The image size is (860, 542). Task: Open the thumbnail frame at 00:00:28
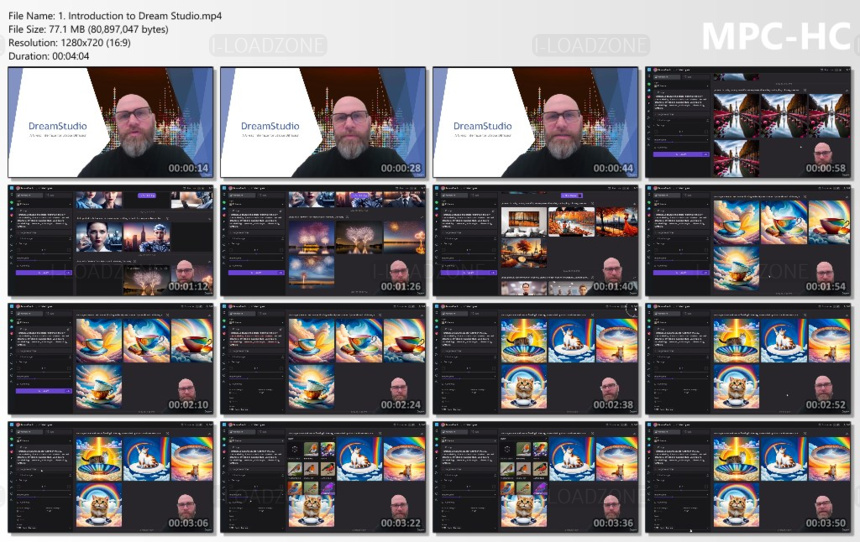coord(323,122)
